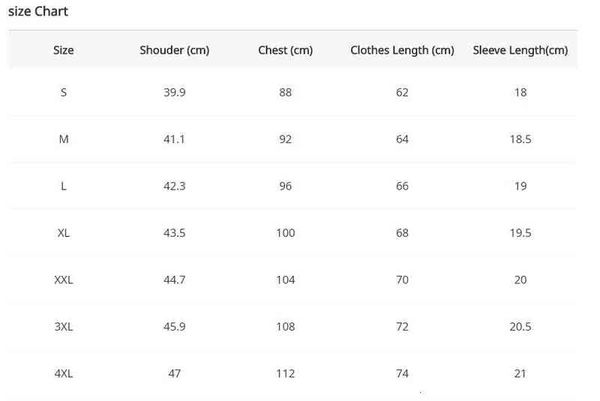Select clothes length value 74

click(x=402, y=374)
